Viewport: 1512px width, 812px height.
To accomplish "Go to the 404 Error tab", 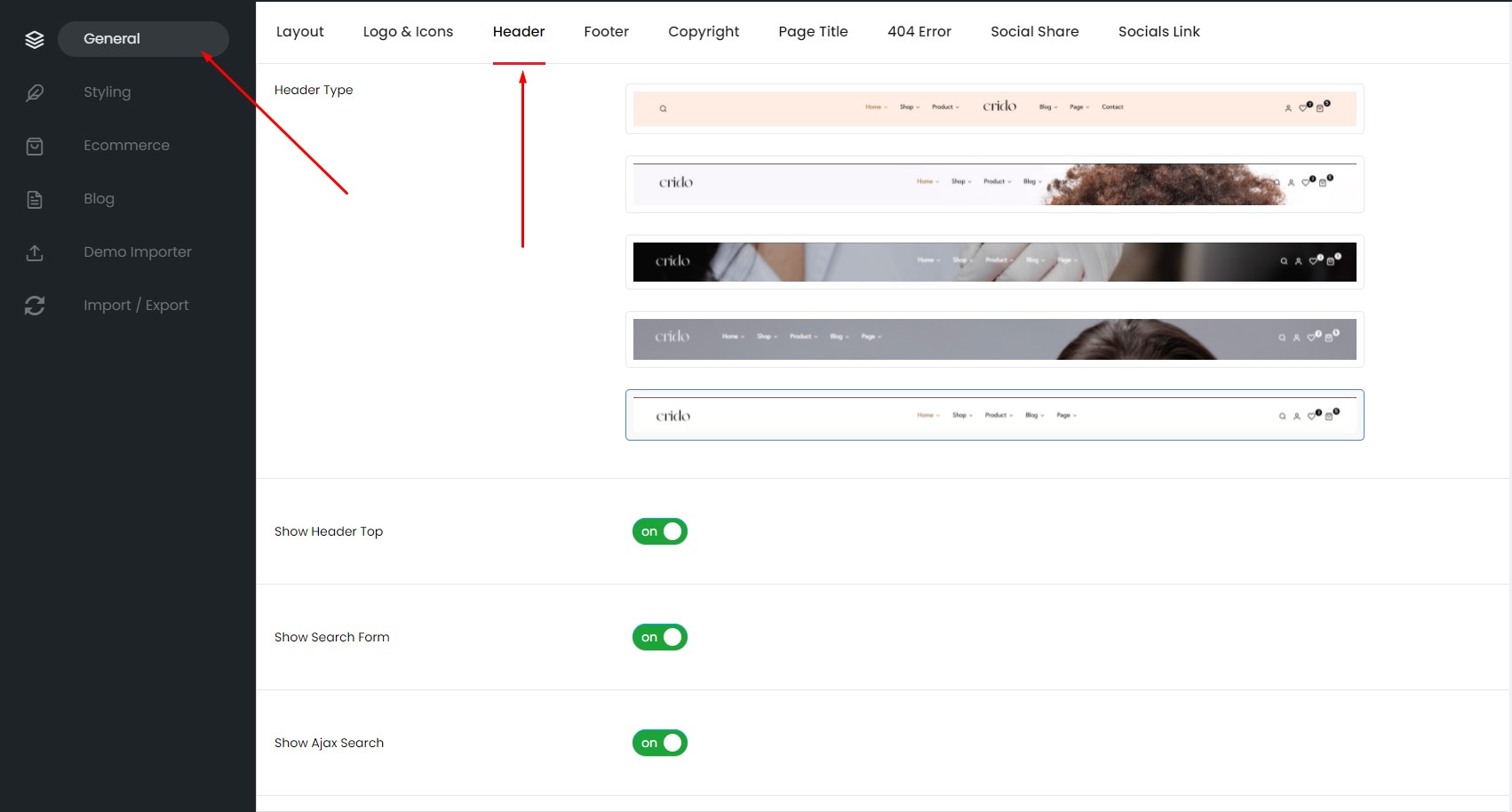I will coord(919,32).
